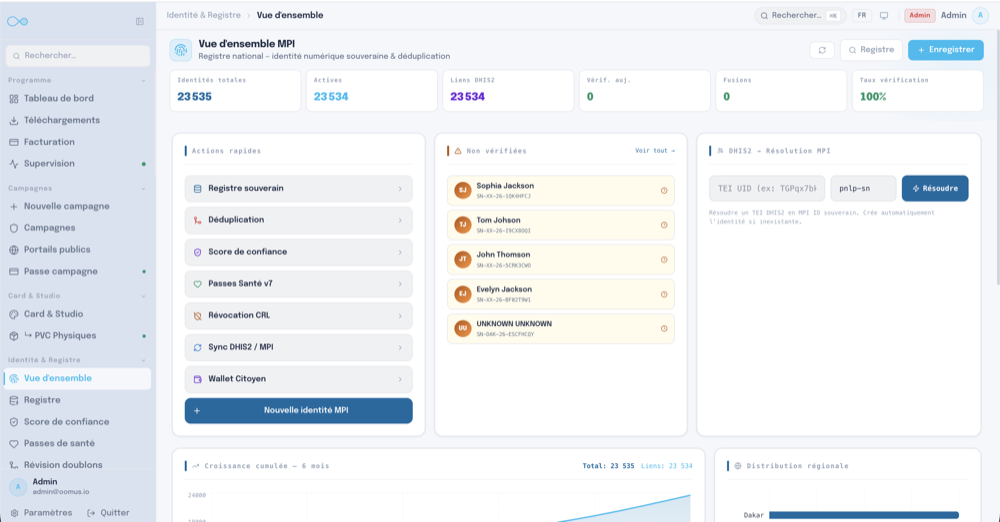1000x522 pixels.
Task: Click the top bar Rechercher search box
Action: click(800, 15)
